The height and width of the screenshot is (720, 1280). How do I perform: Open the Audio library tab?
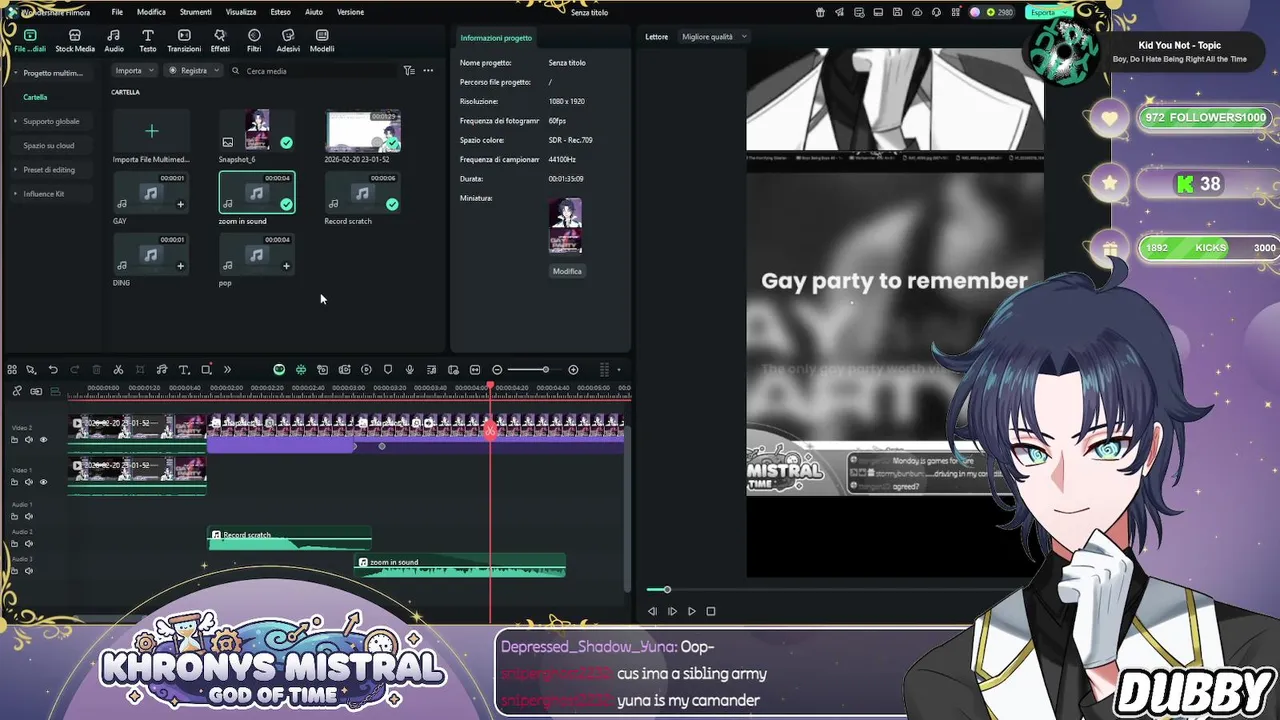pos(114,41)
